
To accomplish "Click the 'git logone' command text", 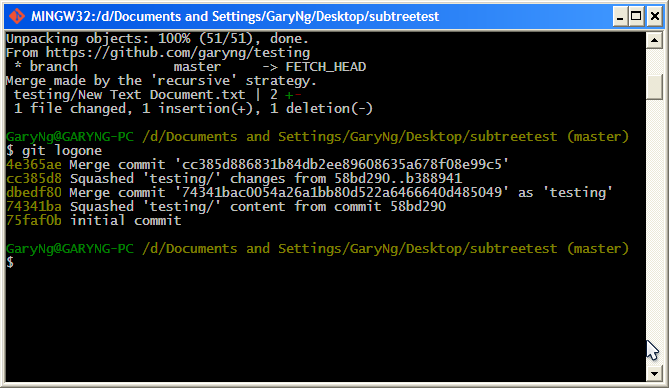I will (x=62, y=151).
